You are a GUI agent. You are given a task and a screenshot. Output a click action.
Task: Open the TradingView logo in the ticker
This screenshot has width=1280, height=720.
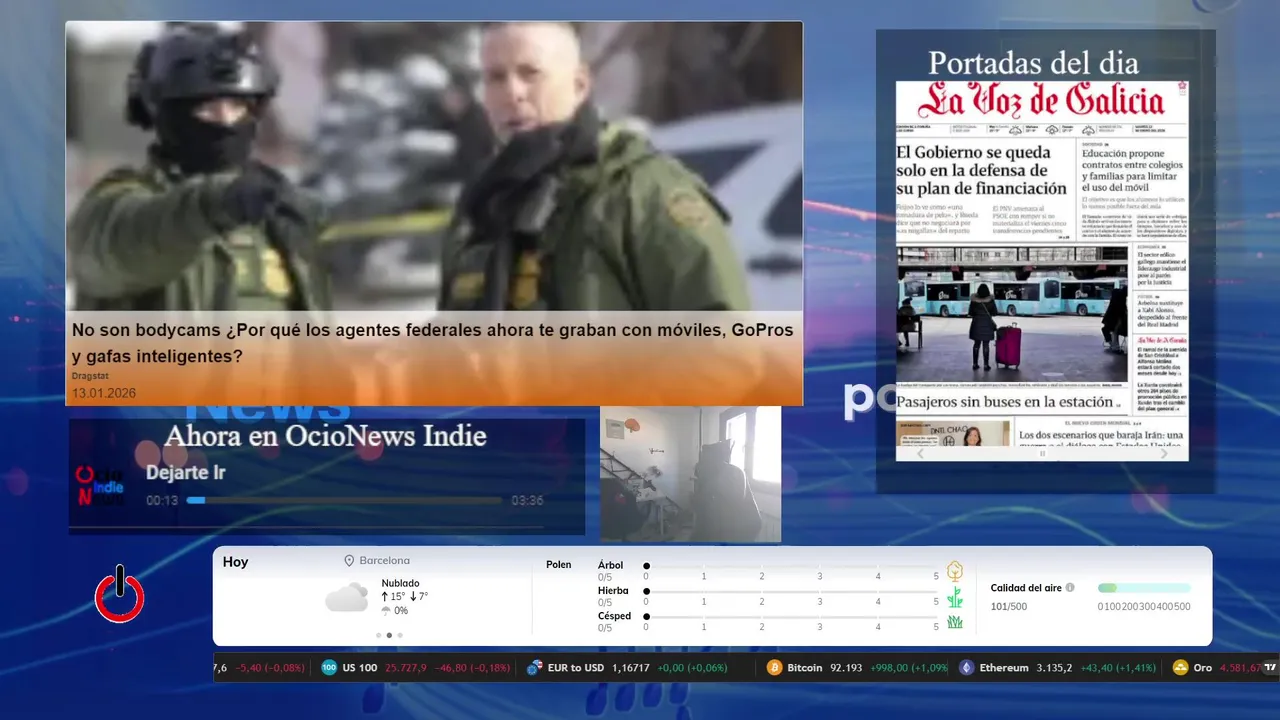point(1270,667)
